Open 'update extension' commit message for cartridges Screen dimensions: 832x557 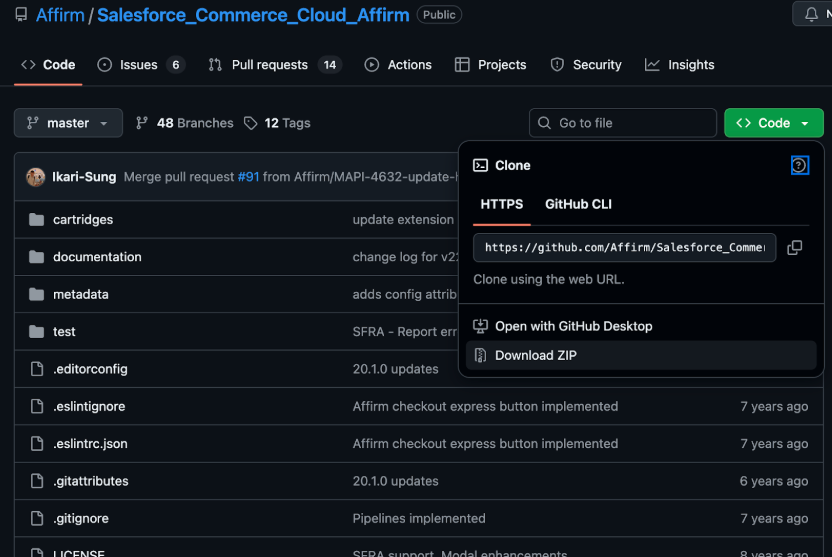pyautogui.click(x=403, y=220)
